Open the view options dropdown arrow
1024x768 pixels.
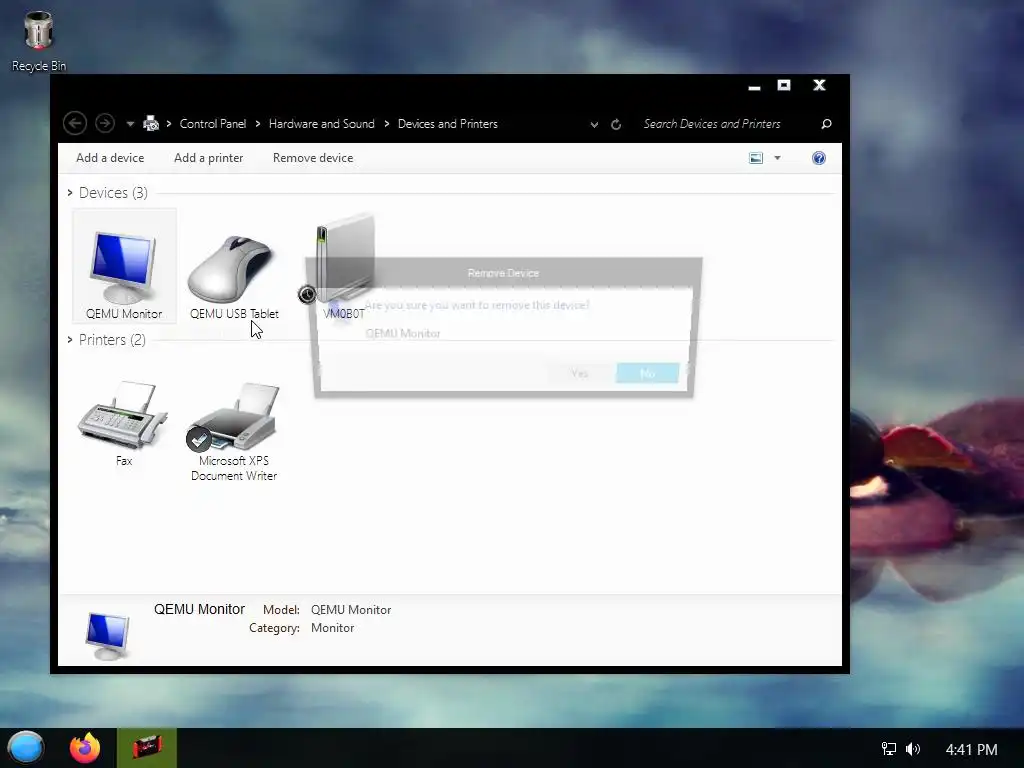click(x=777, y=158)
